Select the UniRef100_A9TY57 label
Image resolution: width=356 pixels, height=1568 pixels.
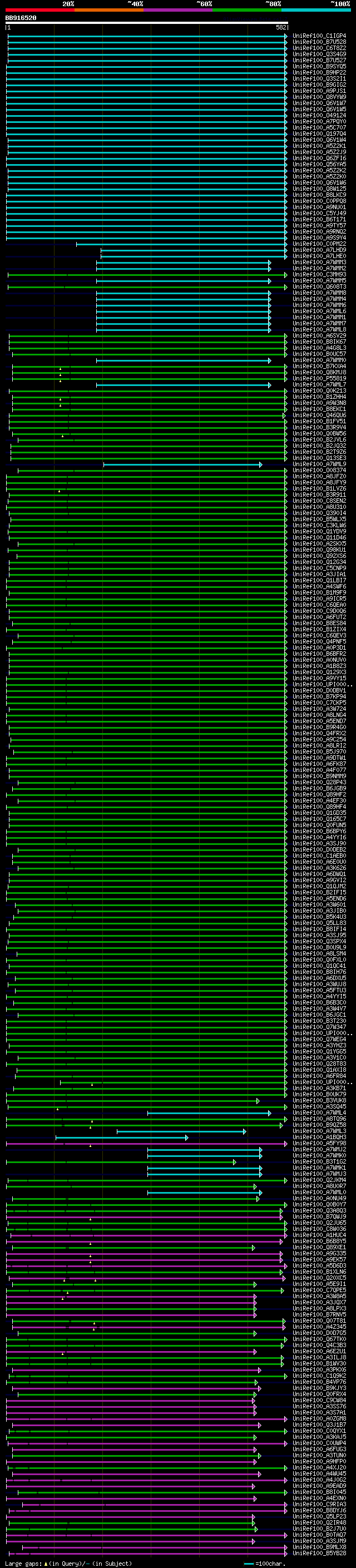pos(319,226)
